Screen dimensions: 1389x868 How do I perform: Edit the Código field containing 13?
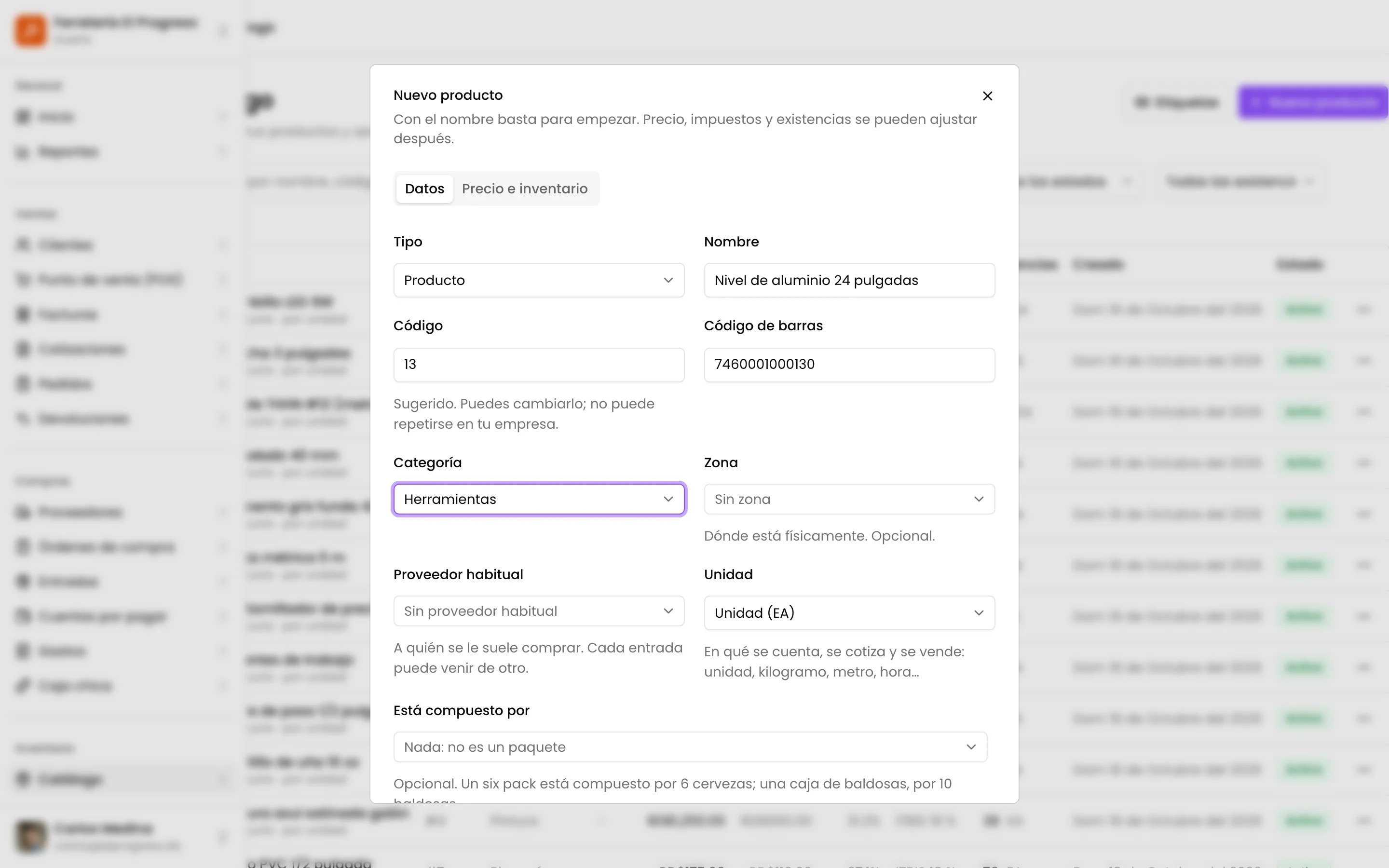point(538,365)
